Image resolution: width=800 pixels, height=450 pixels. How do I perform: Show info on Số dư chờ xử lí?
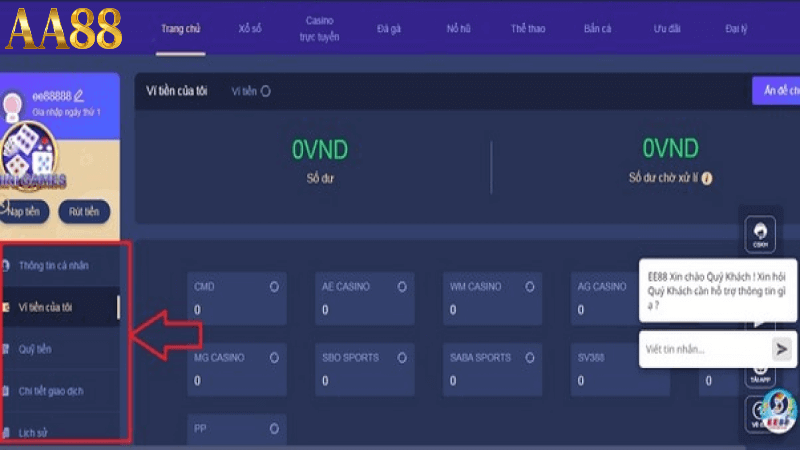pos(707,178)
